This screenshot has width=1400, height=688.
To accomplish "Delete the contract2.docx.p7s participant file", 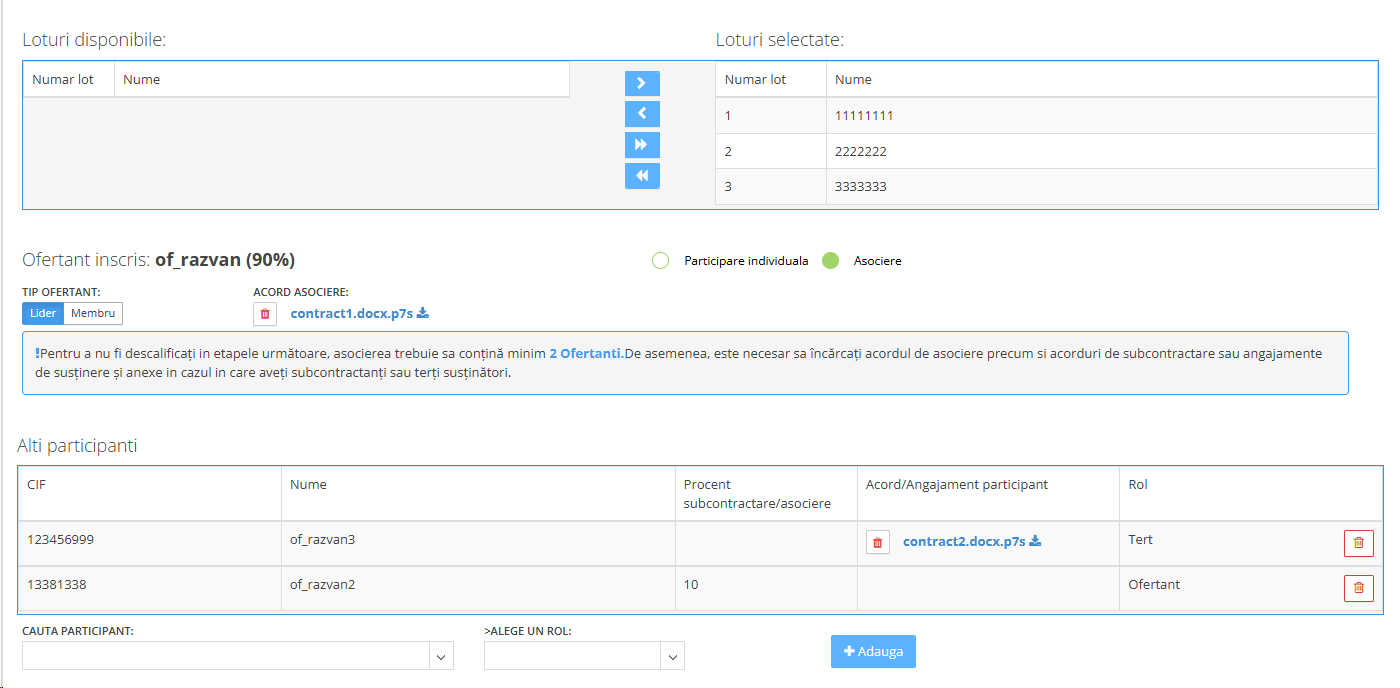I will [x=877, y=542].
